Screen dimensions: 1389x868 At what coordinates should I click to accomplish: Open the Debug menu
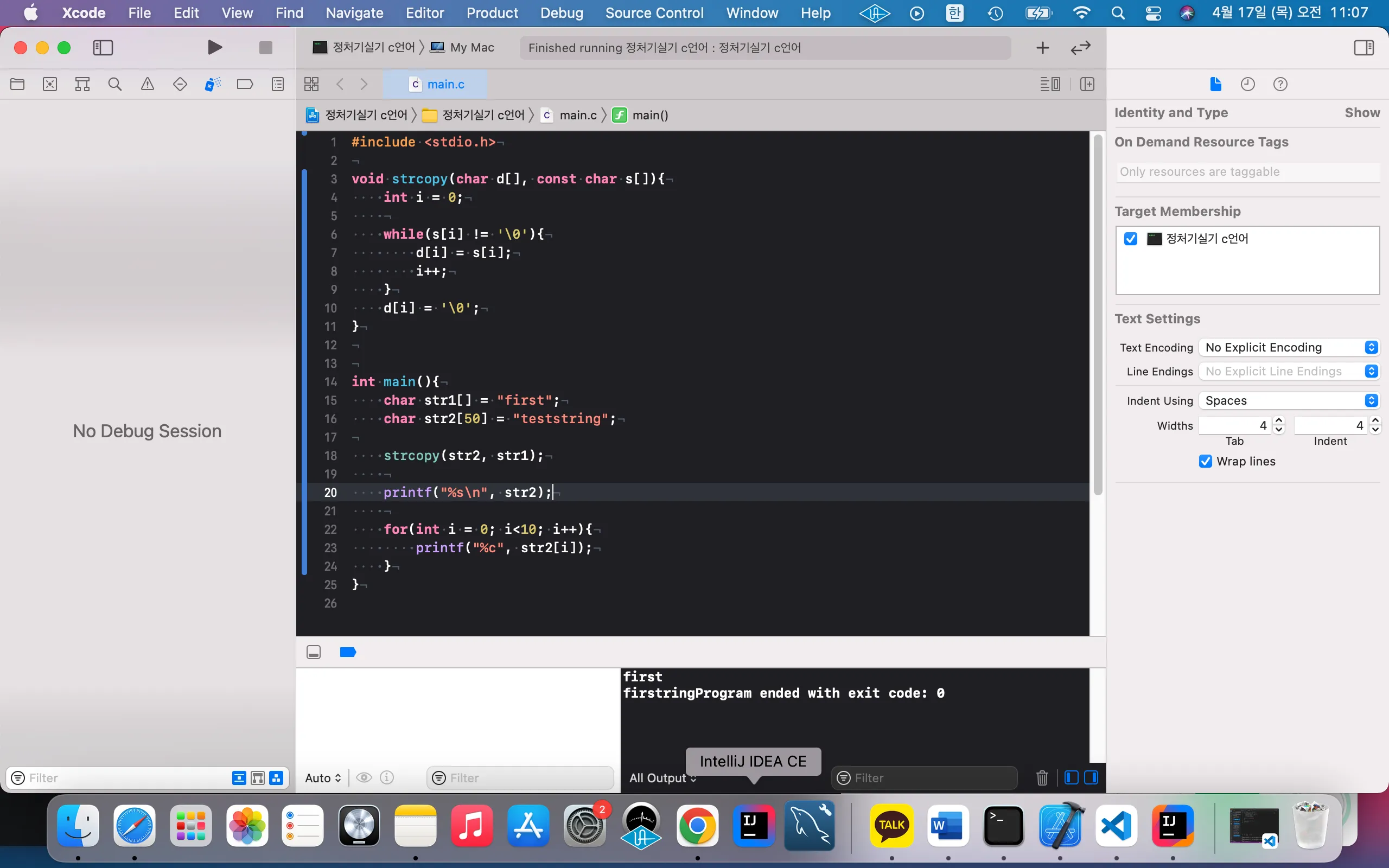pos(562,12)
